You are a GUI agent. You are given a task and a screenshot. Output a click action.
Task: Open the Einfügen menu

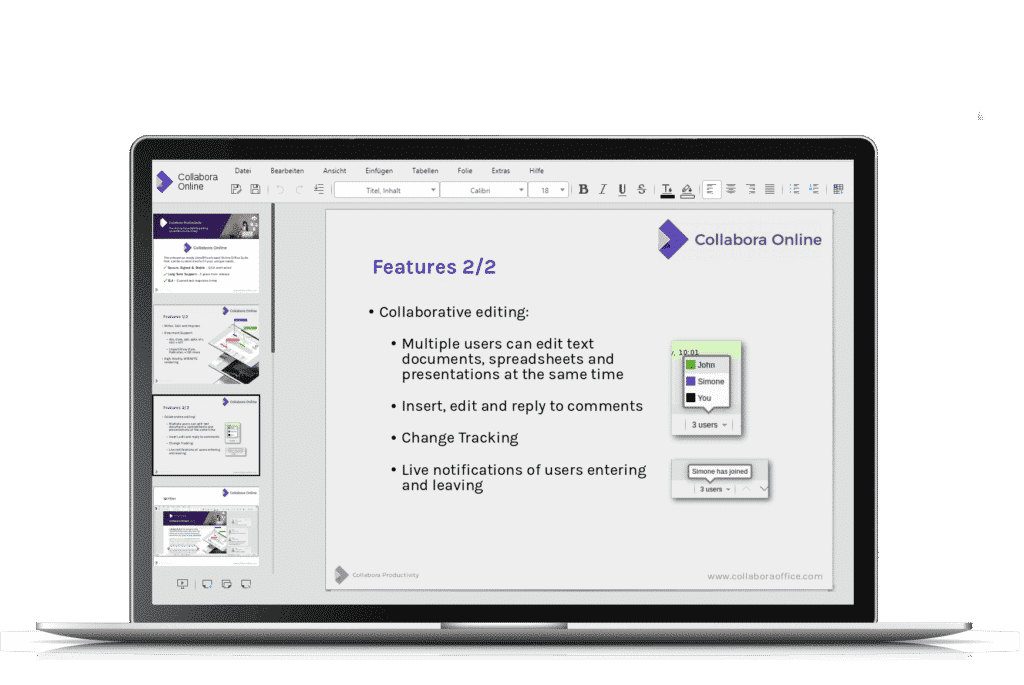pyautogui.click(x=379, y=171)
